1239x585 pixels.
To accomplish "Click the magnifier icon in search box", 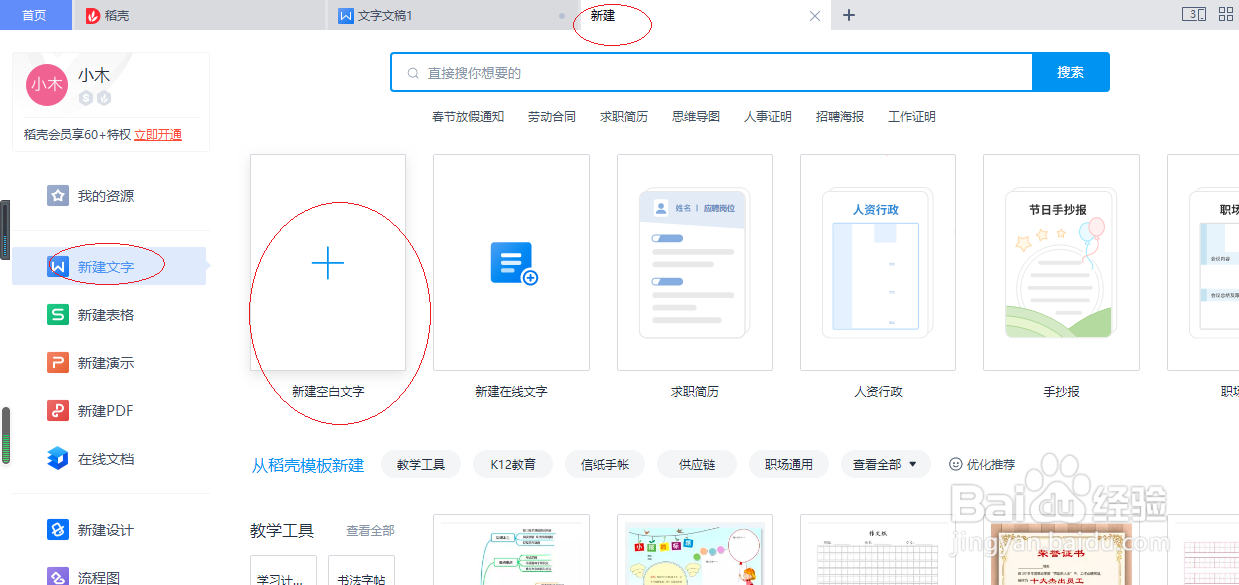I will click(x=412, y=73).
